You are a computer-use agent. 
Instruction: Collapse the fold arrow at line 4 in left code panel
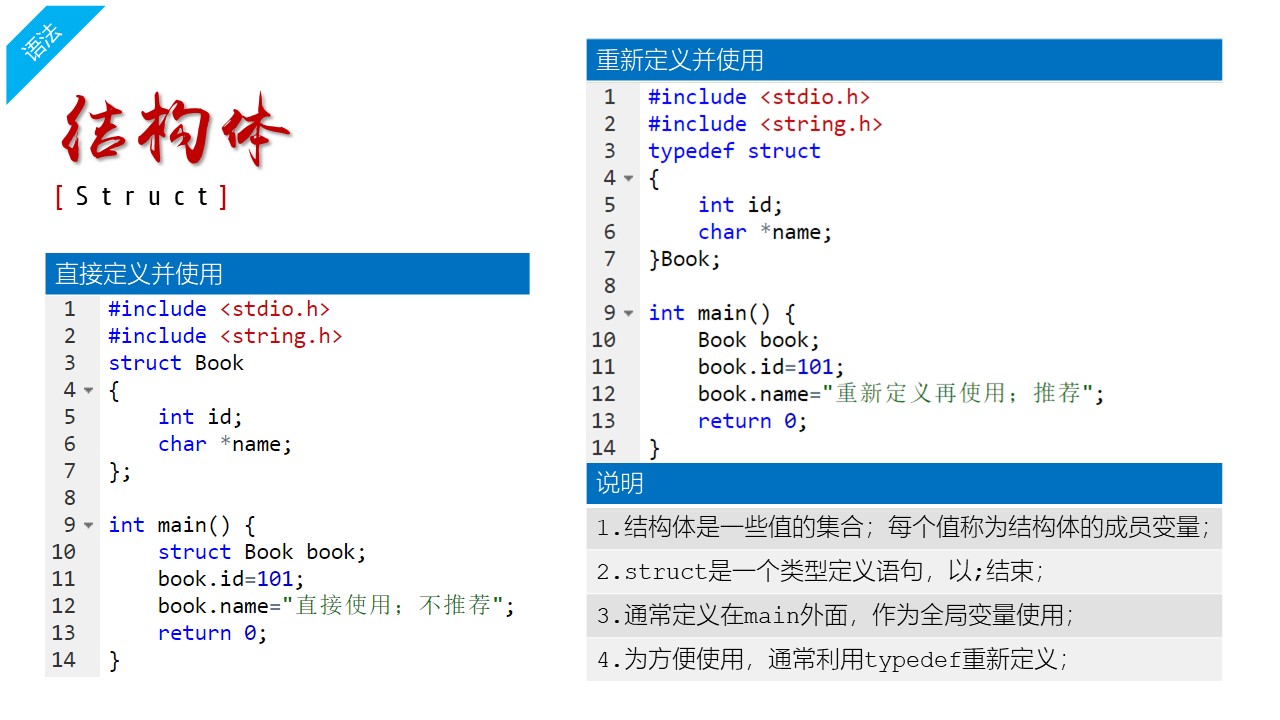click(x=88, y=391)
